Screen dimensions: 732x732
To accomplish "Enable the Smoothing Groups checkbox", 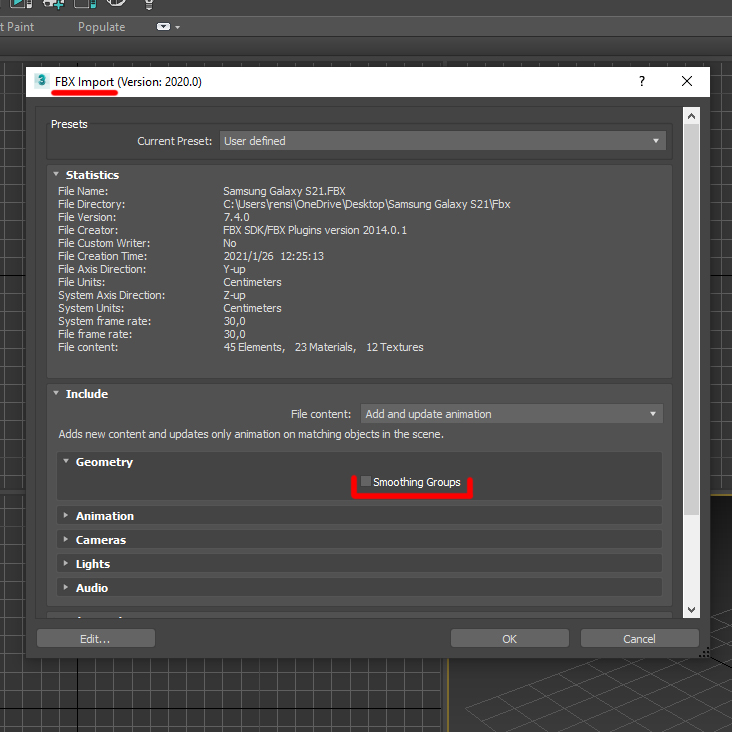I will pyautogui.click(x=366, y=481).
